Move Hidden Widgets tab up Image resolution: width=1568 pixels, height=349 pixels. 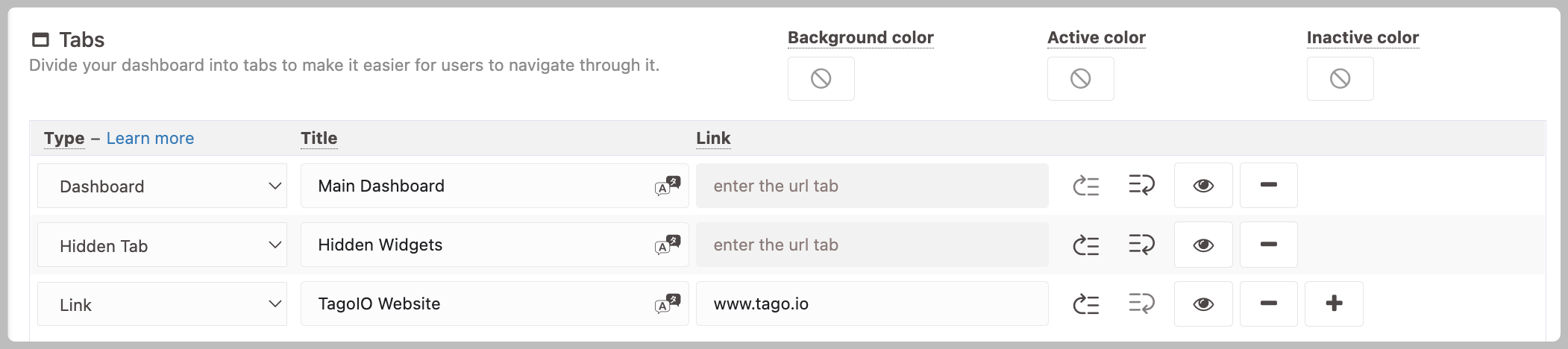1086,245
